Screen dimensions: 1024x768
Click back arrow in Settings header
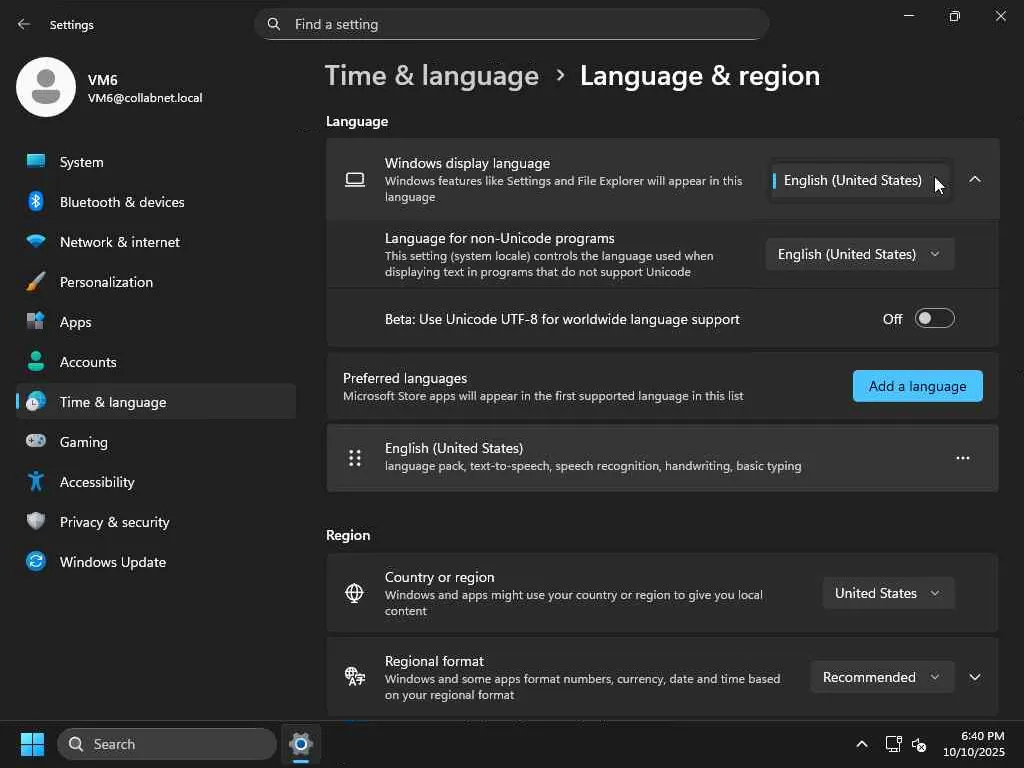(24, 24)
